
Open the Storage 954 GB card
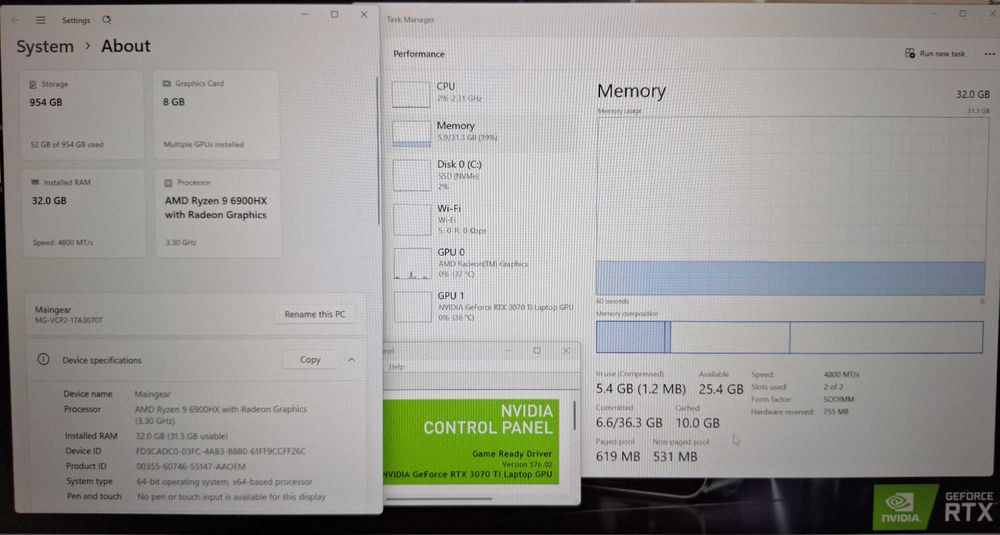pyautogui.click(x=82, y=114)
